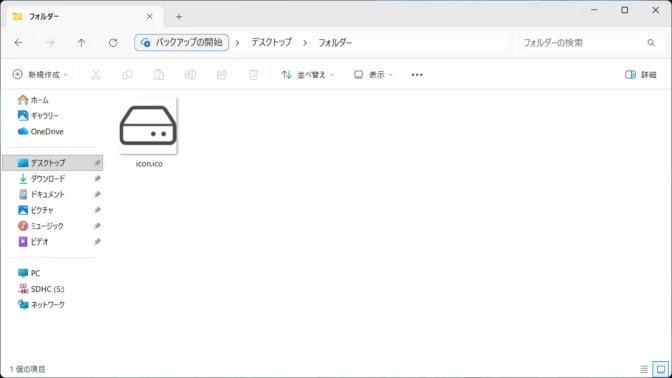Click the pin icon beside ダウンロード
This screenshot has height=378, width=672.
click(97, 179)
